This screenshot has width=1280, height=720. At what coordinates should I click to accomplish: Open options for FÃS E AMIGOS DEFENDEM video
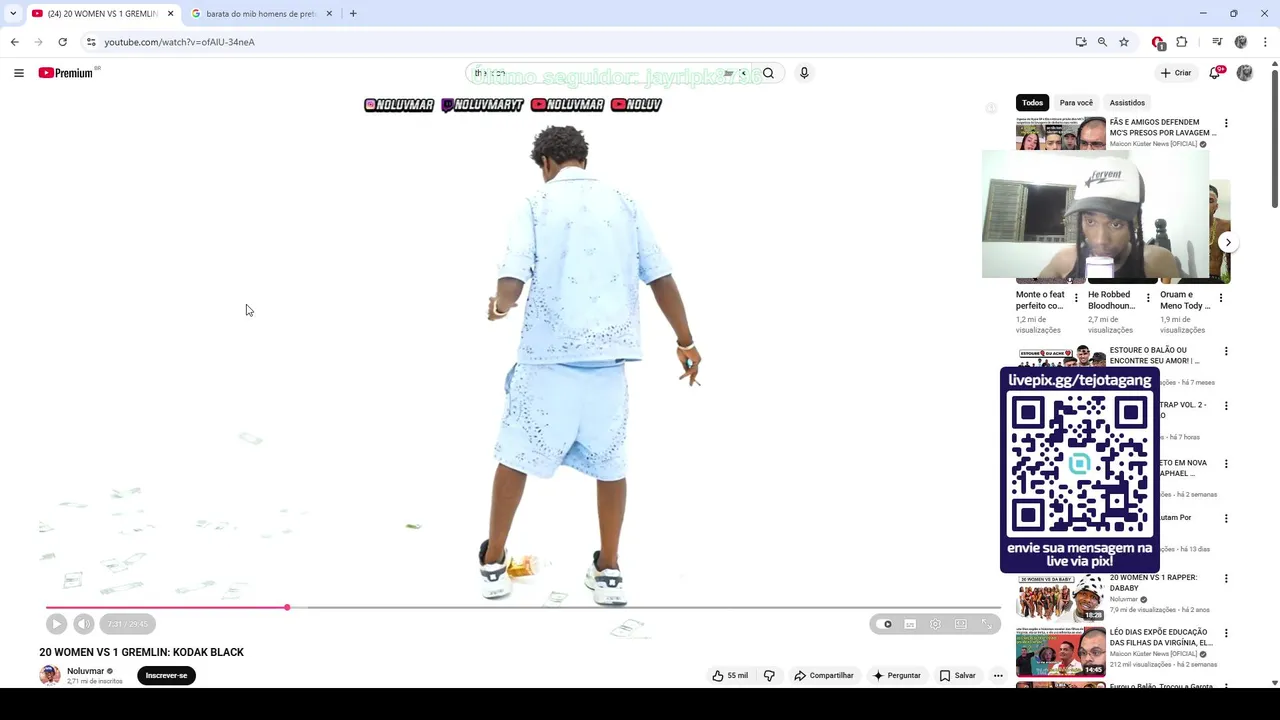coord(1226,123)
